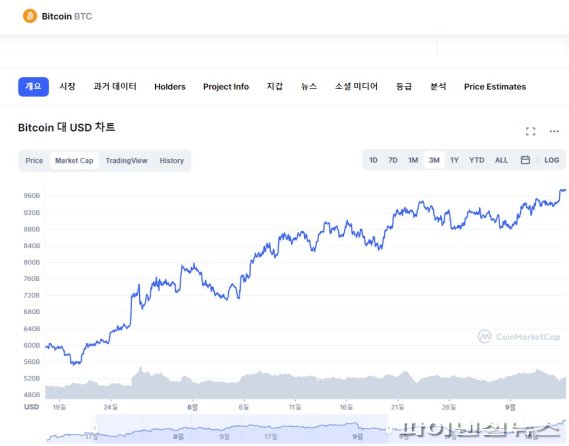Select the 7D time range

click(x=393, y=160)
